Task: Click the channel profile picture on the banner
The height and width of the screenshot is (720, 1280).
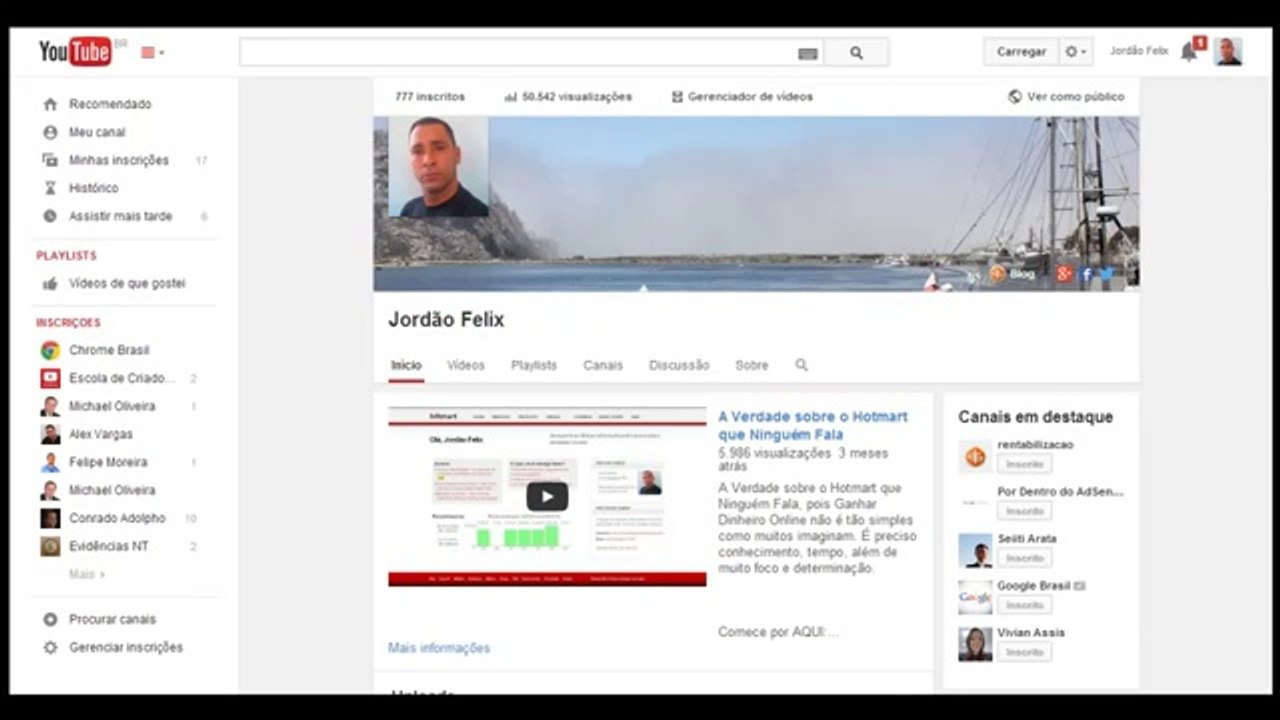Action: (x=438, y=167)
